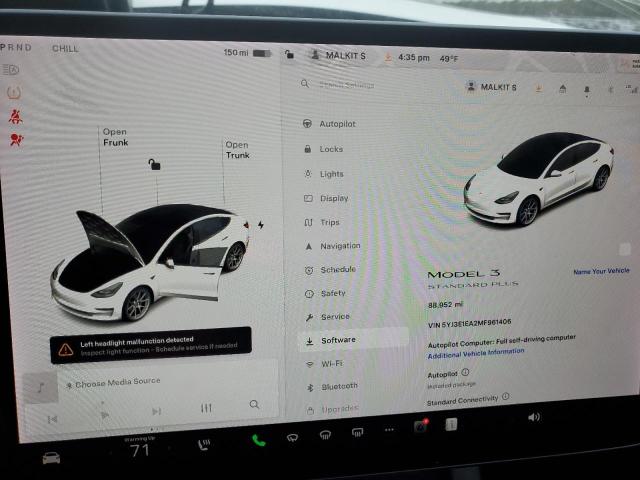Open Navigation settings
The image size is (640, 480).
tap(333, 246)
